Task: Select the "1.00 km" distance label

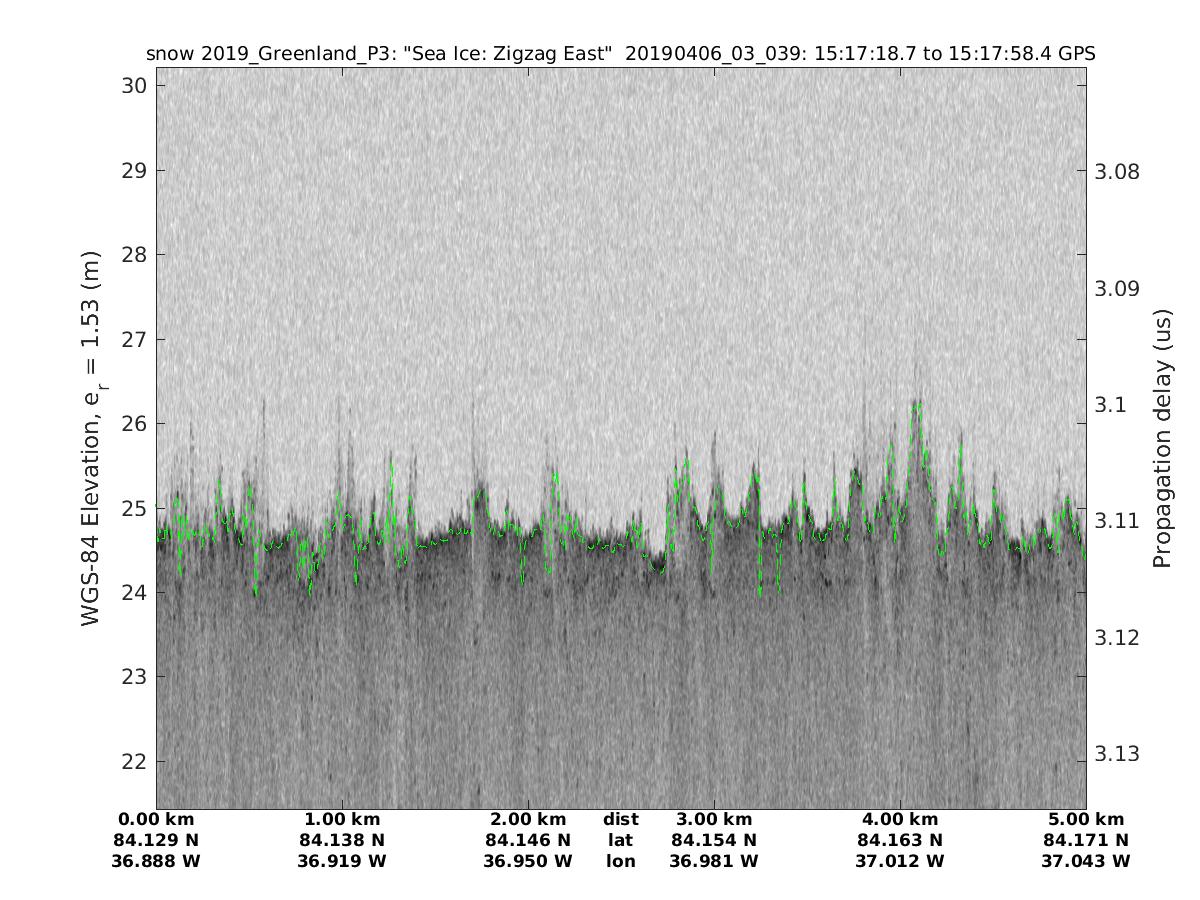Action: pyautogui.click(x=342, y=819)
